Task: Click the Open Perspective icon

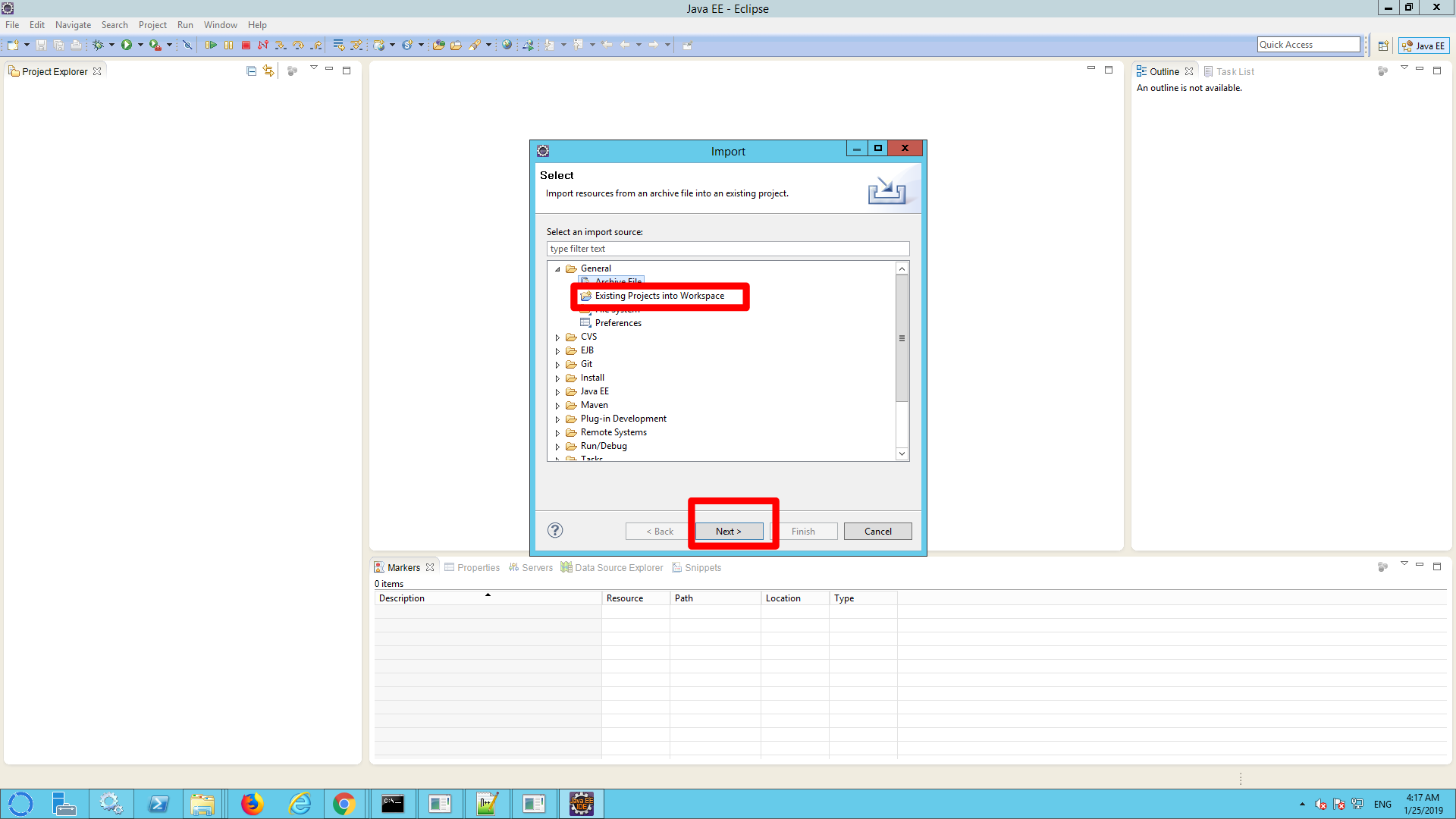Action: click(1383, 45)
